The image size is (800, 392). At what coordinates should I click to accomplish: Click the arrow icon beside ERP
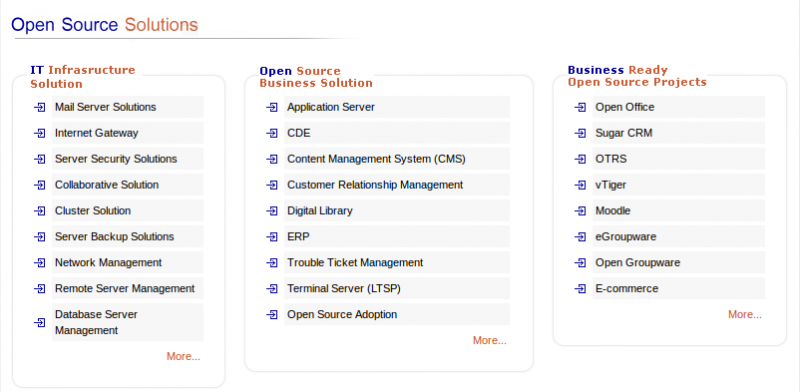[272, 237]
